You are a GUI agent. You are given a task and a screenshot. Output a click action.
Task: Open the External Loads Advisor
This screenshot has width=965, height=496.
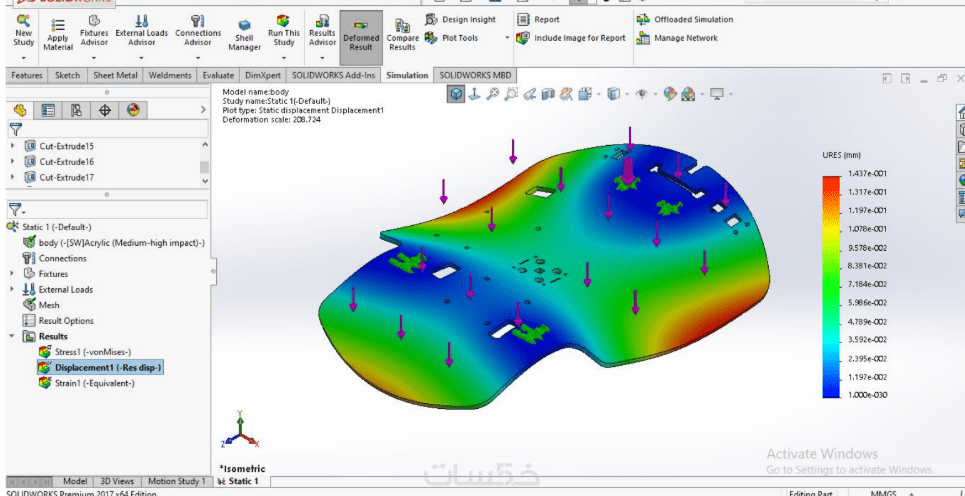coord(142,30)
